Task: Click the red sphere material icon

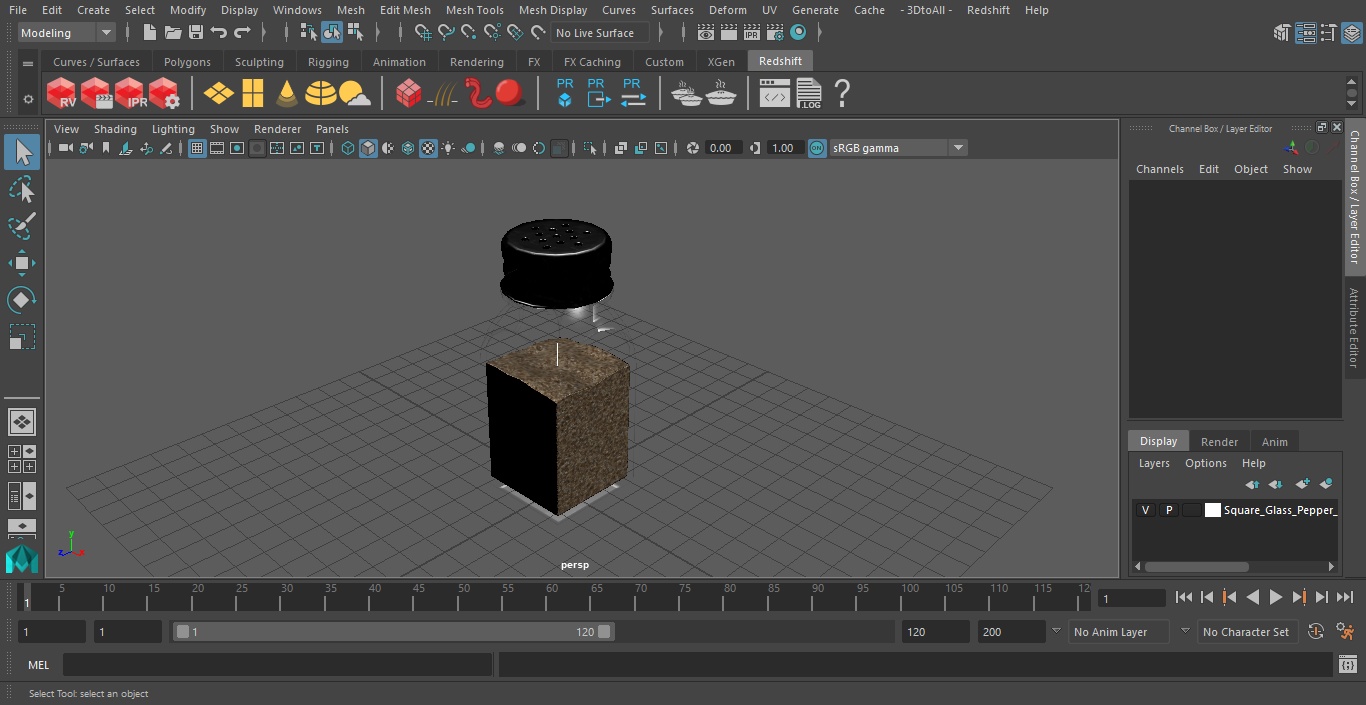Action: pyautogui.click(x=511, y=94)
